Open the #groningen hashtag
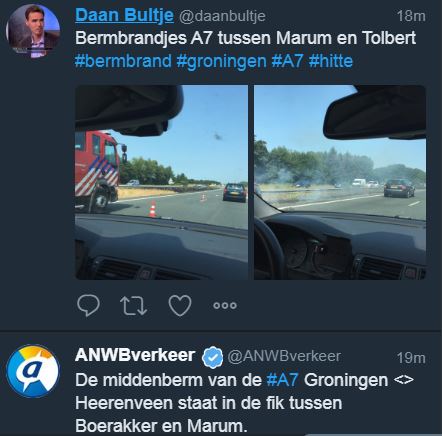The width and height of the screenshot is (442, 436). click(x=221, y=61)
